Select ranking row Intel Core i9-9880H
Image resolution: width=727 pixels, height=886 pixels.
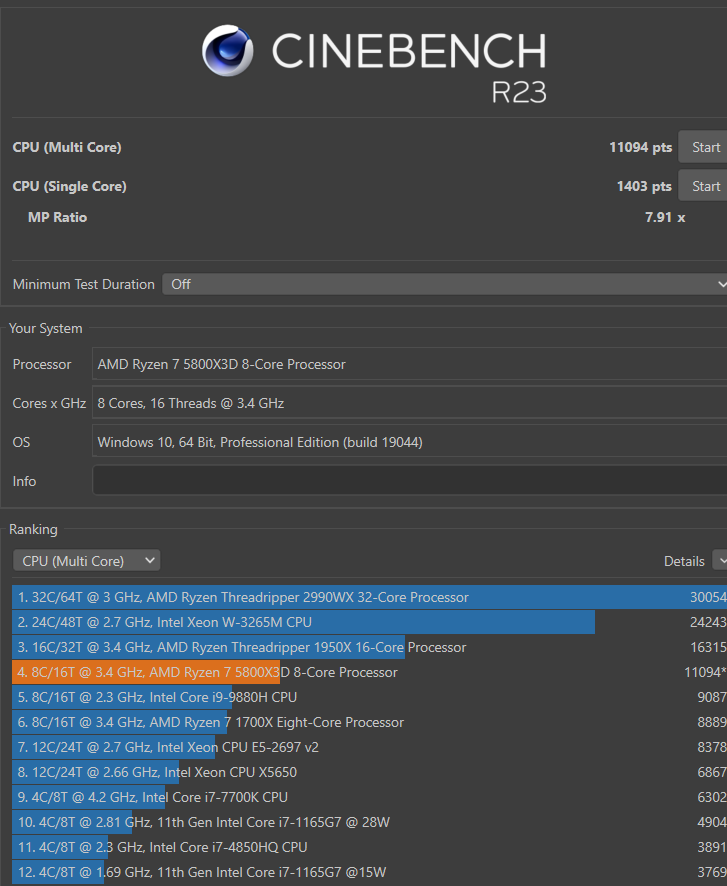[x=369, y=697]
